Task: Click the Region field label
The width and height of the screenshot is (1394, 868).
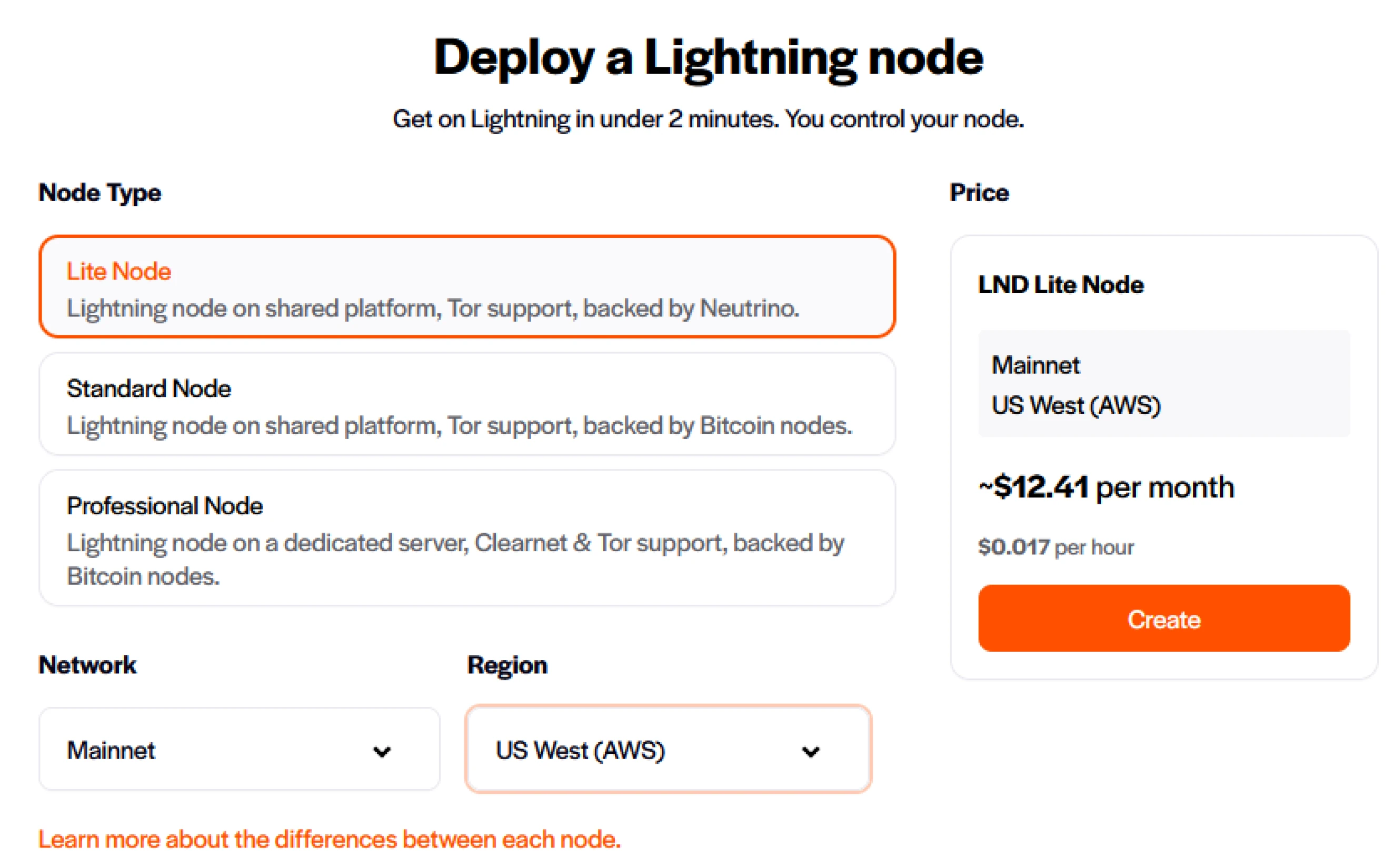Action: click(x=507, y=665)
